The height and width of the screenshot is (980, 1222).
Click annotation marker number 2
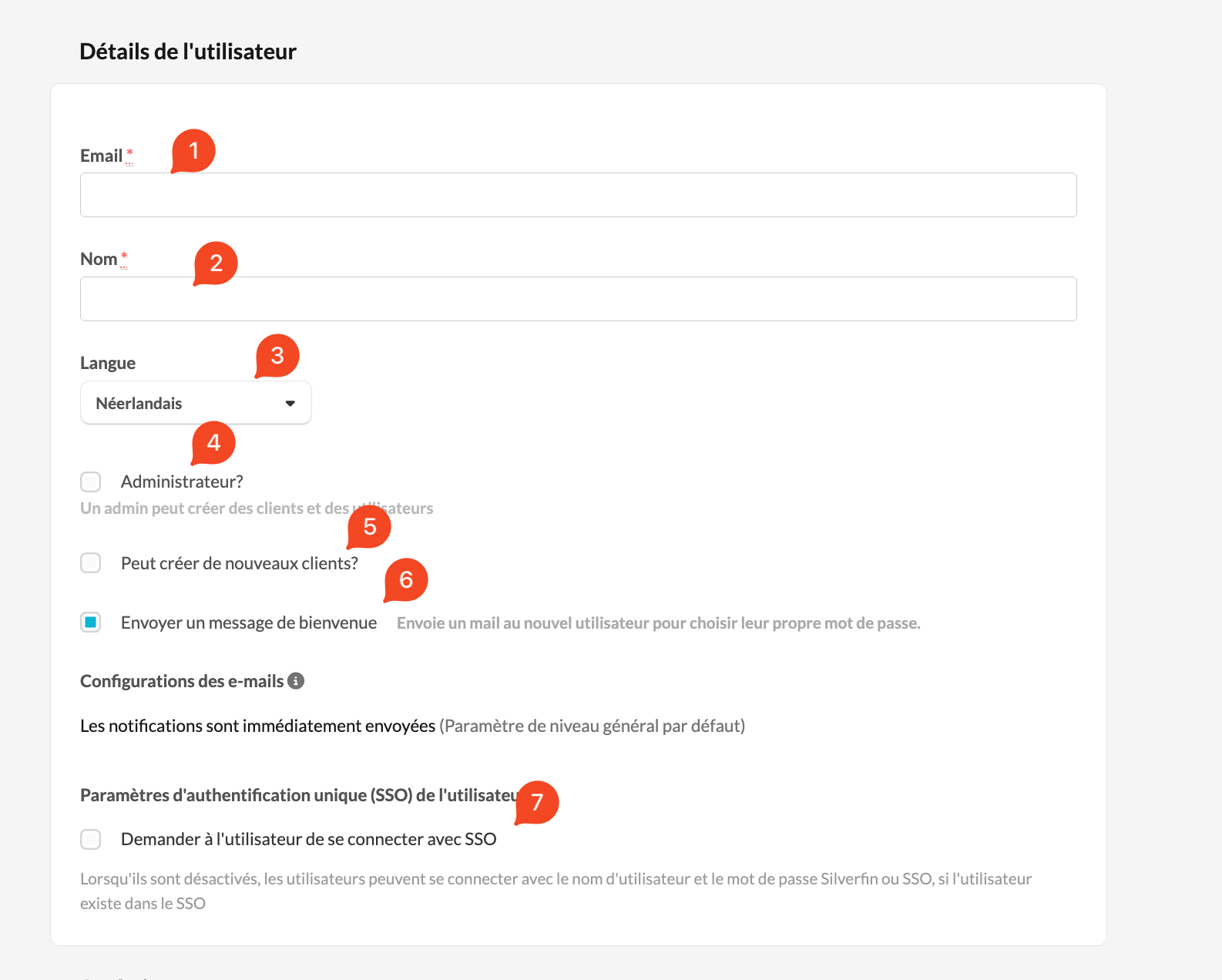[x=216, y=263]
